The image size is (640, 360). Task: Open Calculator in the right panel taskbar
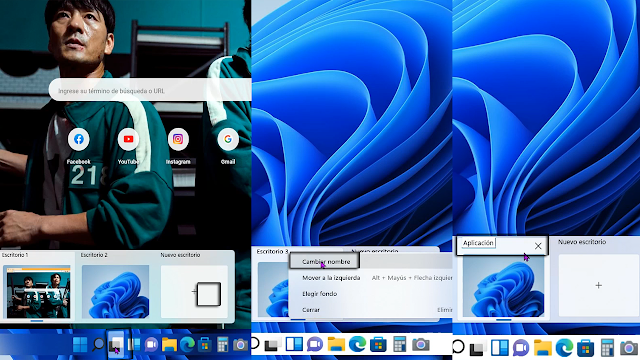(x=607, y=348)
